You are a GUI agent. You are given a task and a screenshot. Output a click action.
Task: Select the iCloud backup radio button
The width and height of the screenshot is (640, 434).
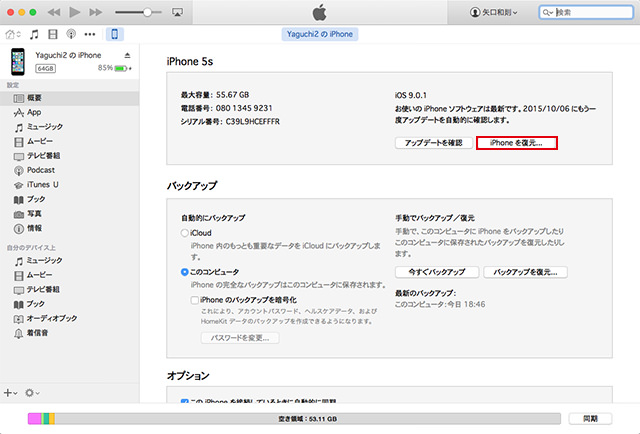coord(184,233)
